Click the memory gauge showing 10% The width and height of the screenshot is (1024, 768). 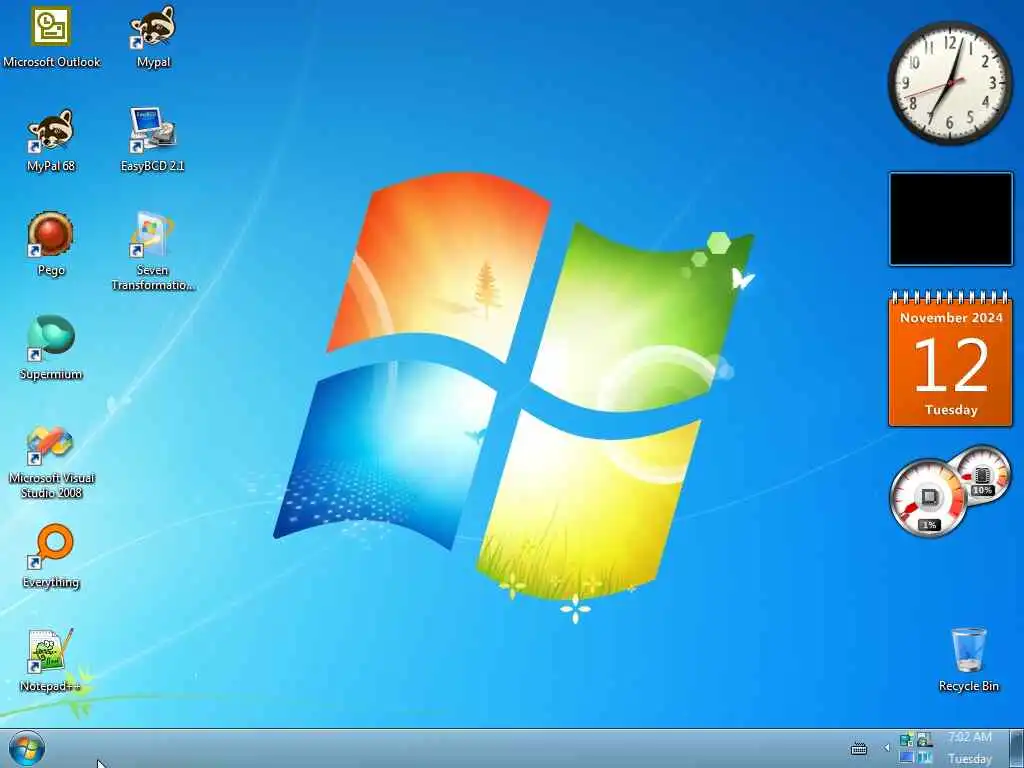point(982,475)
